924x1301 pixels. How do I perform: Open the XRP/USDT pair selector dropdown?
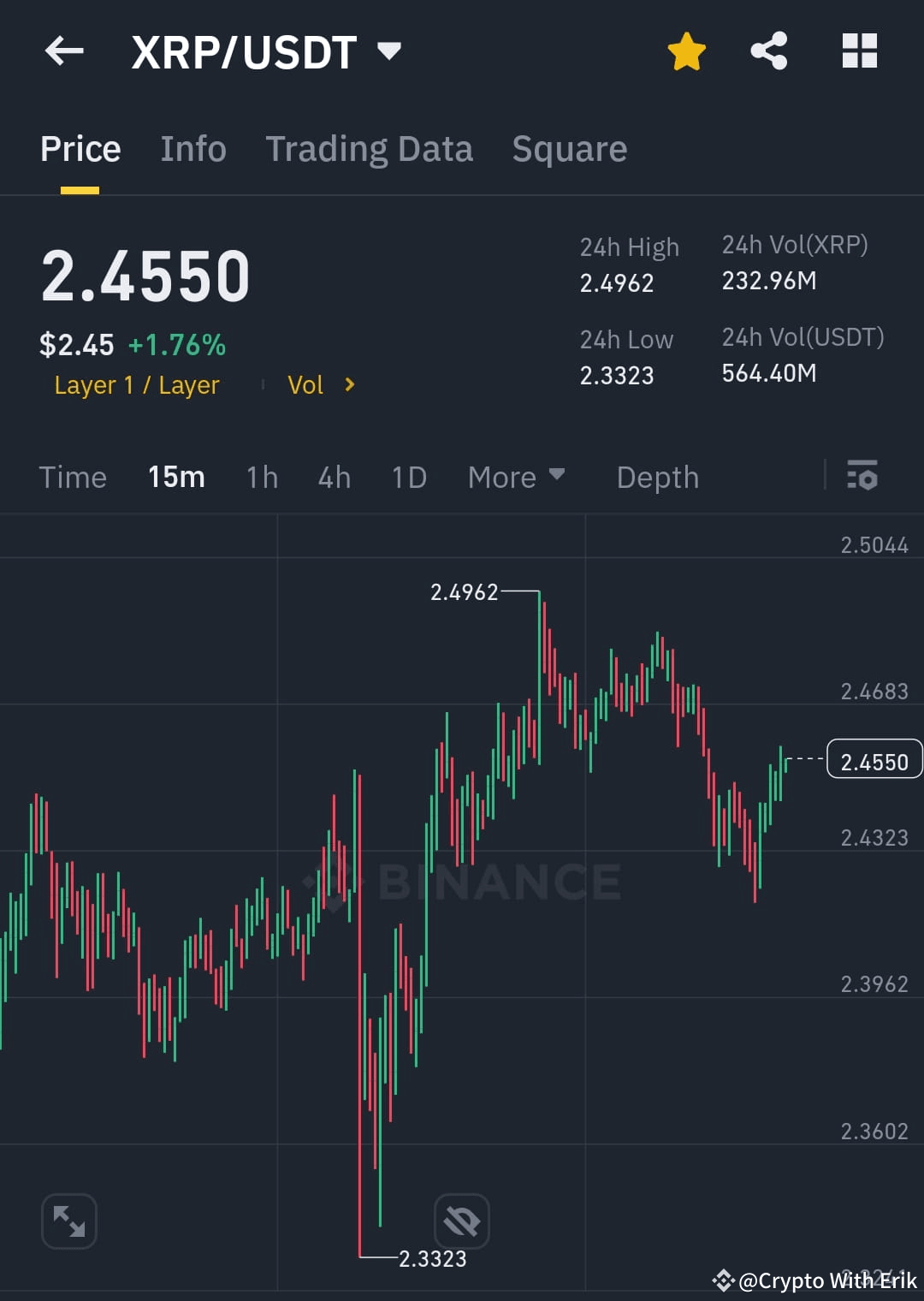(389, 51)
